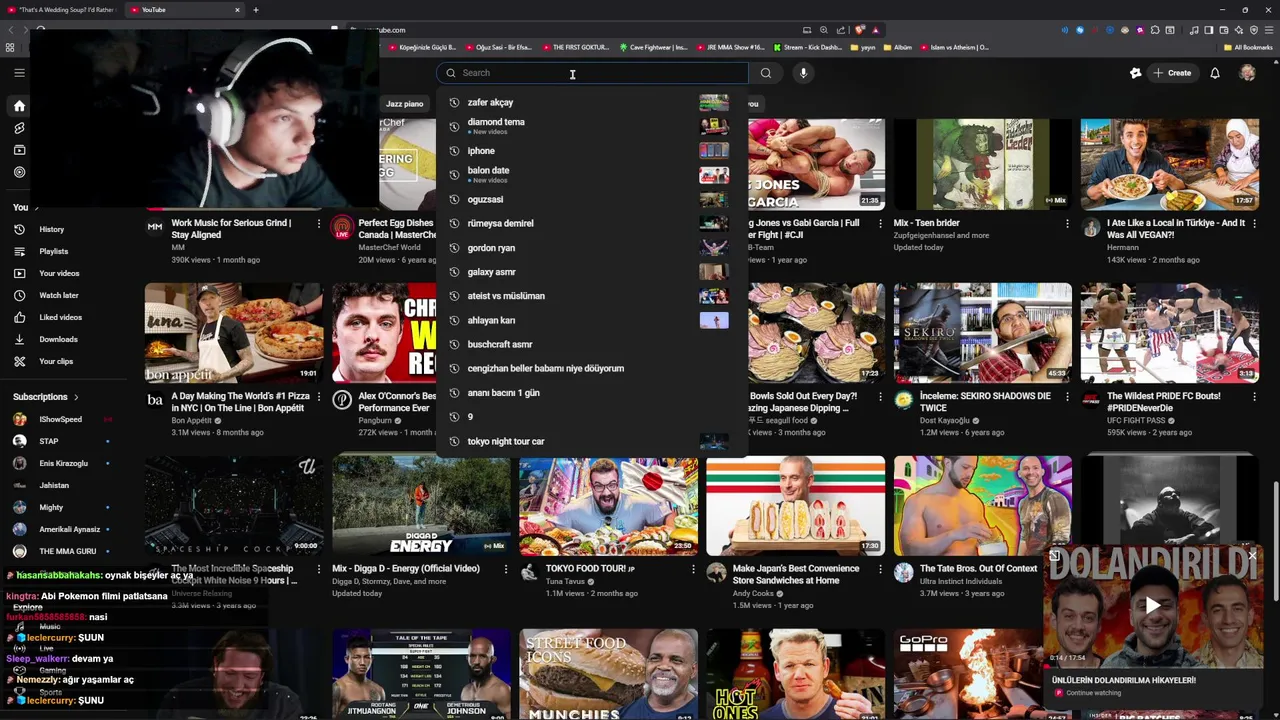Open THE MMA GURU subscription channel
Viewport: 1280px width, 720px height.
coord(67,551)
